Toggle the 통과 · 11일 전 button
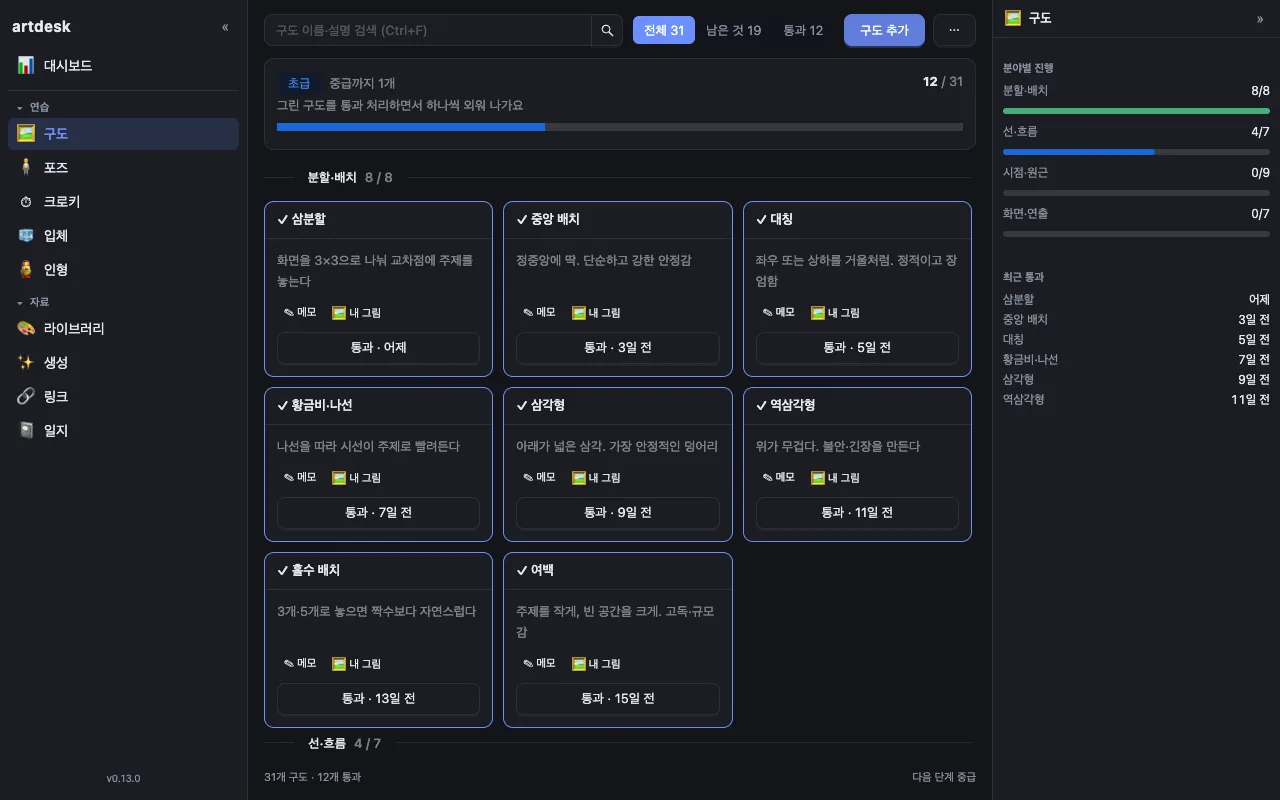The width and height of the screenshot is (1280, 800). [857, 513]
